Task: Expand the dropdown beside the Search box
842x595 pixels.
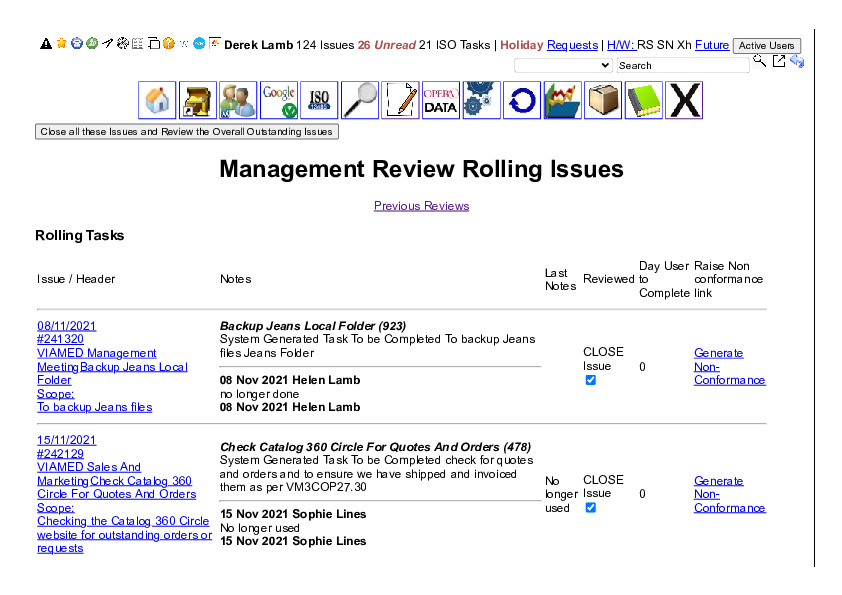Action: point(563,65)
